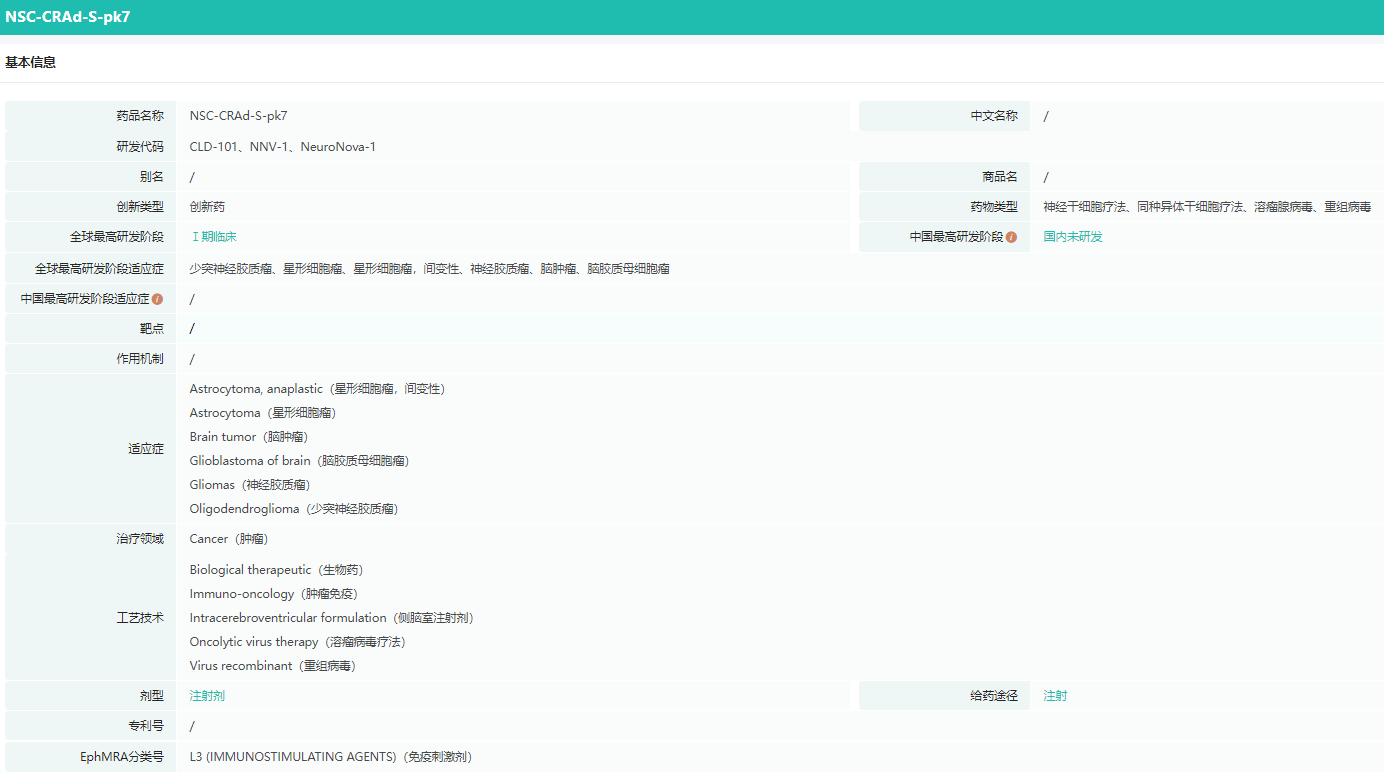Click the L3 (IMMUNOSTIMULATING AGENTS) classification value
Viewport: 1384px width, 776px height.
point(330,757)
